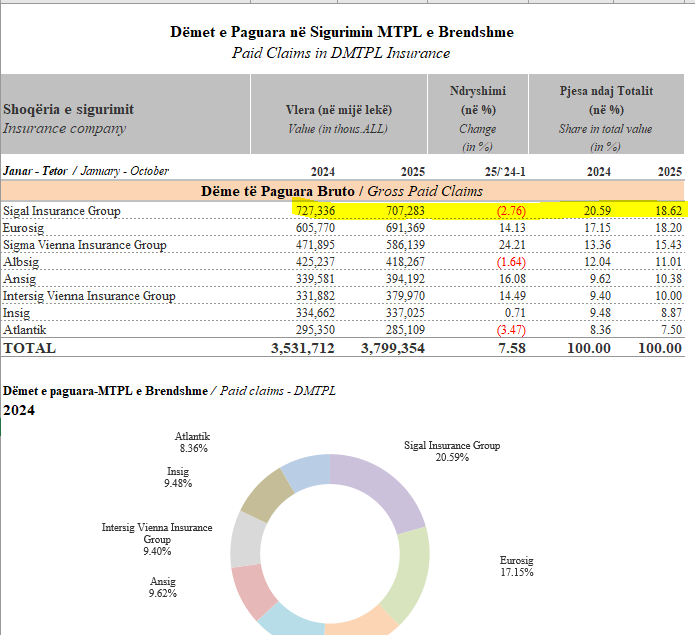
Task: Click the 'Shoqëria e sigurimit' column header
Action: coord(68,109)
